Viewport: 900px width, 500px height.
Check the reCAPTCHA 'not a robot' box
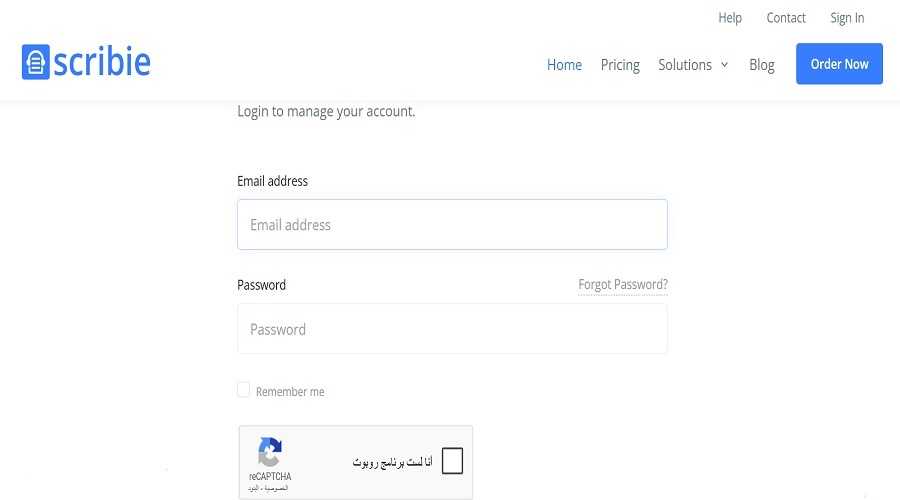click(x=452, y=461)
